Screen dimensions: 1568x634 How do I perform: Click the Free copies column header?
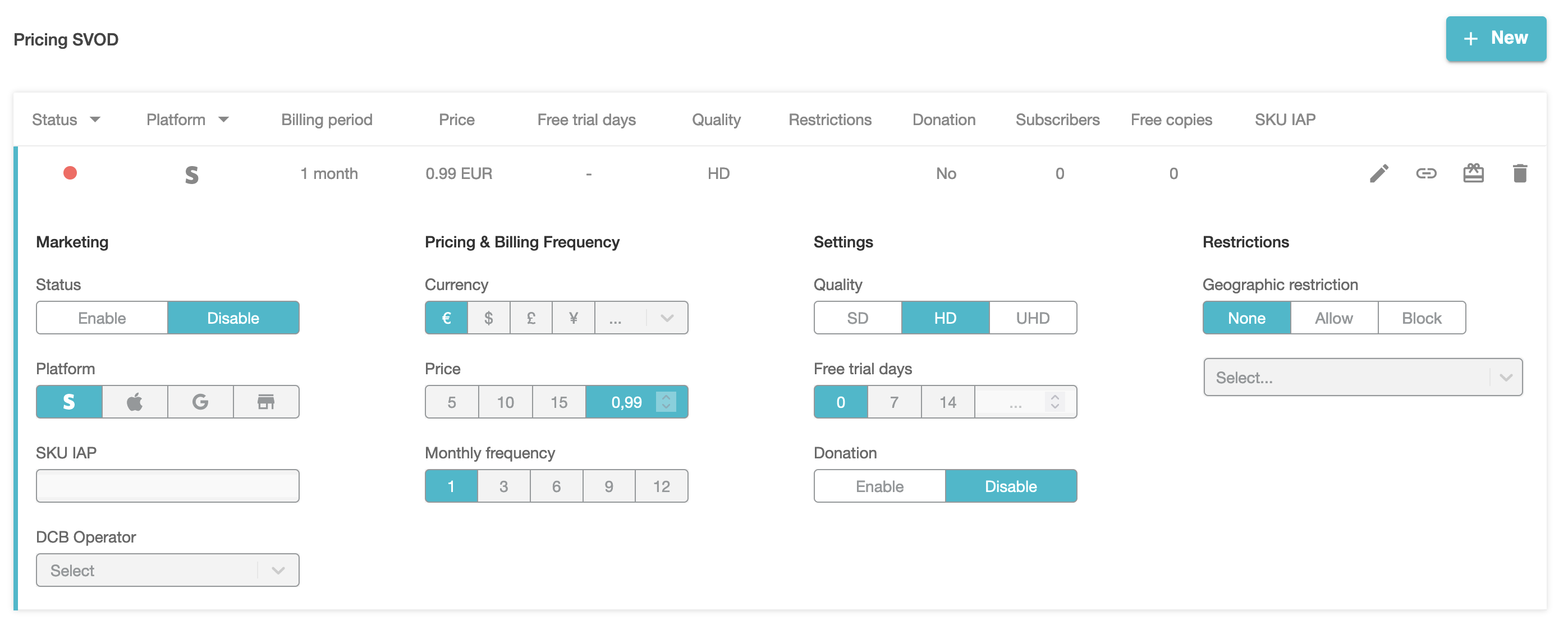[1171, 120]
